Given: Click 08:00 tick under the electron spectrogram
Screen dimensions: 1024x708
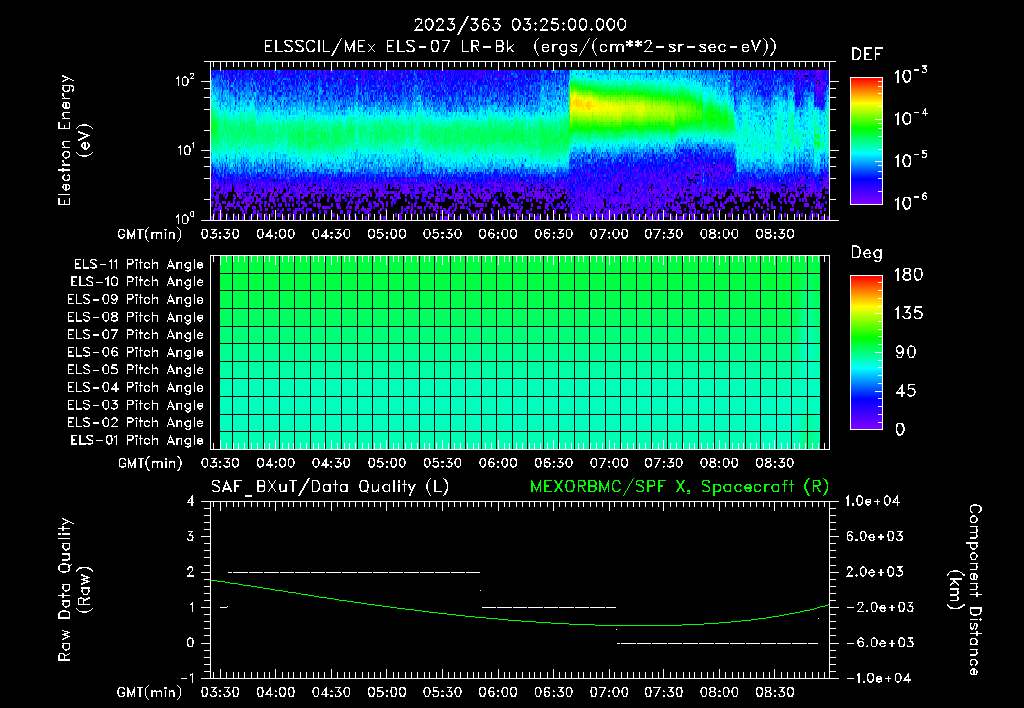Looking at the screenshot, I should [x=719, y=234].
